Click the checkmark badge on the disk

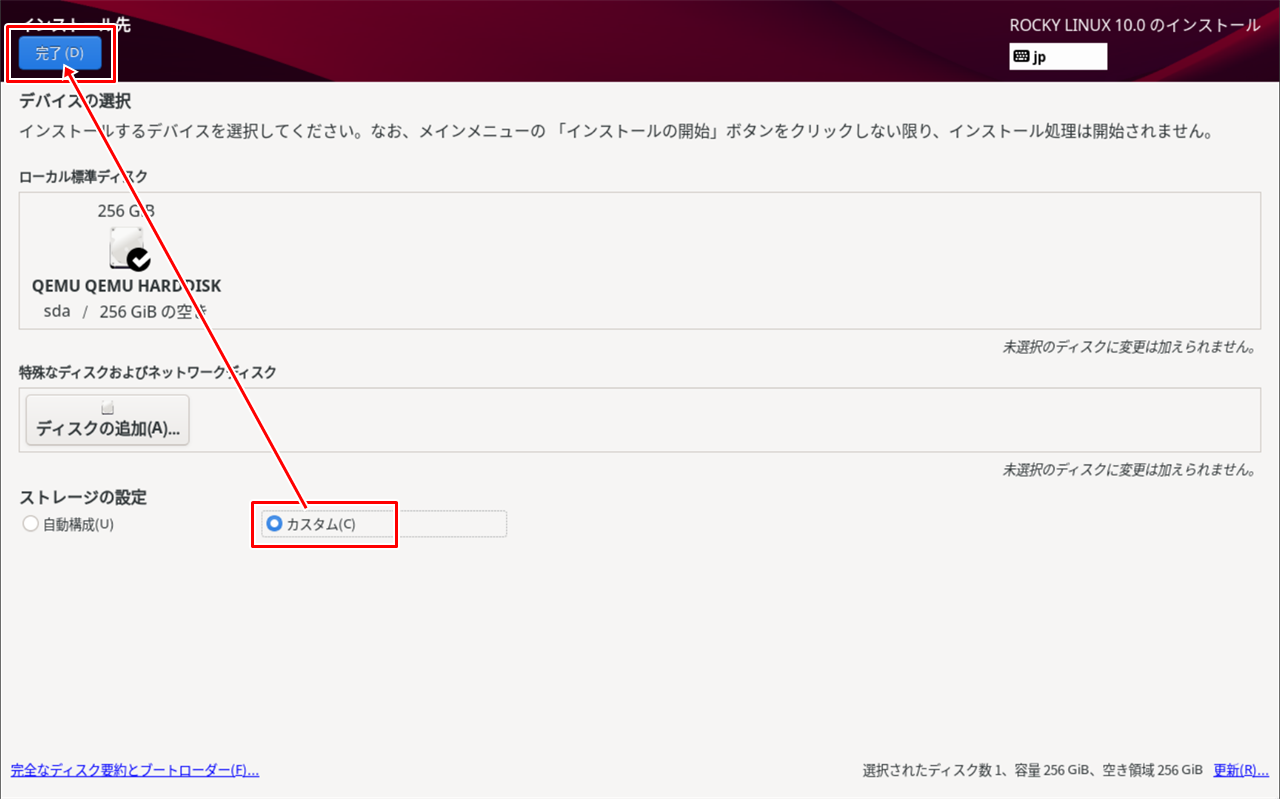141,258
